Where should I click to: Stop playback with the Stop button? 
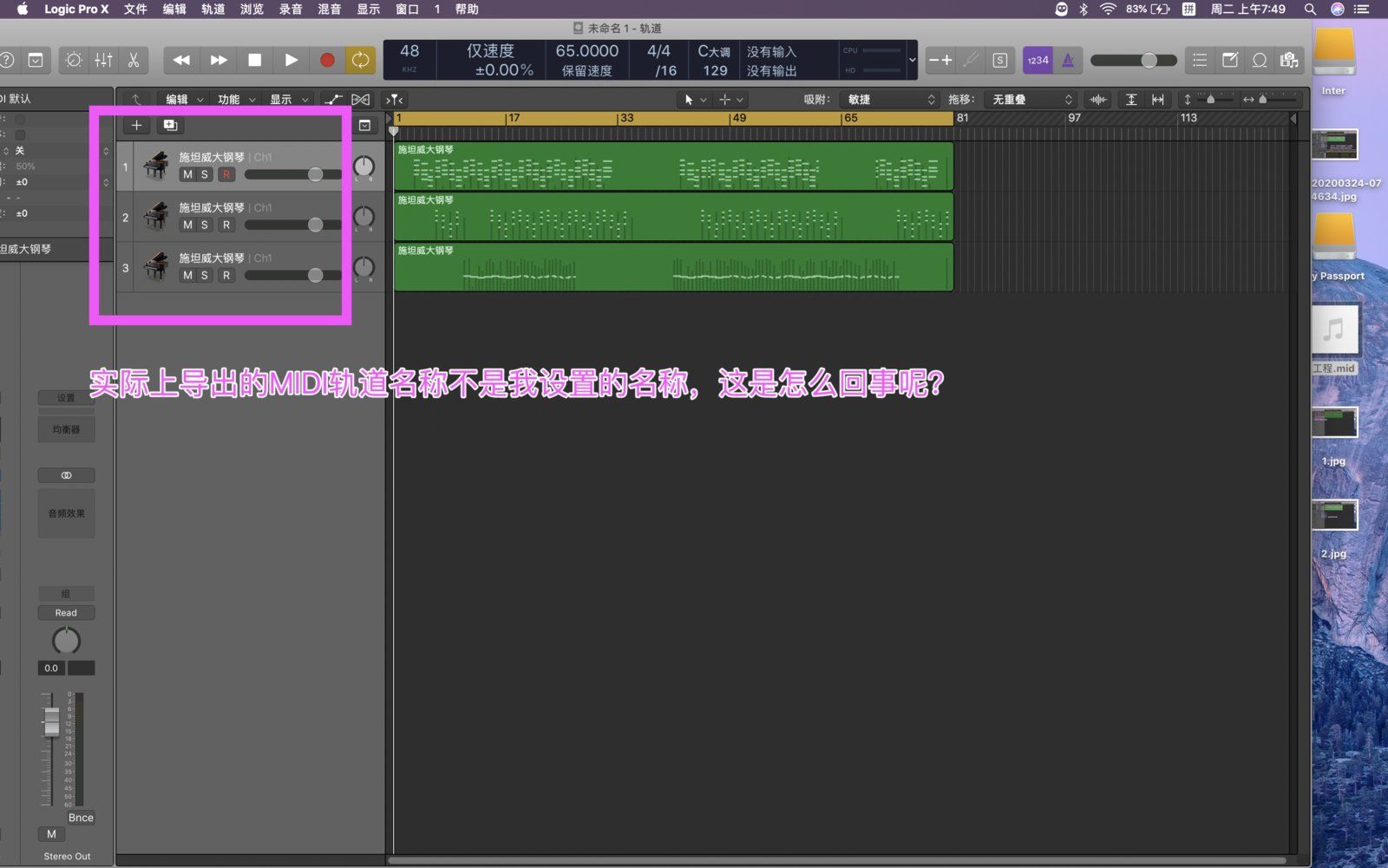click(x=254, y=60)
